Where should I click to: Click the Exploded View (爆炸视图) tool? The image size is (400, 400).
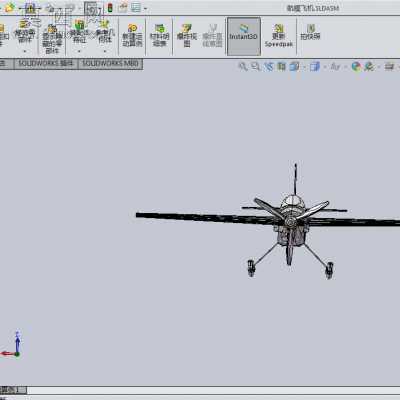[x=187, y=35]
